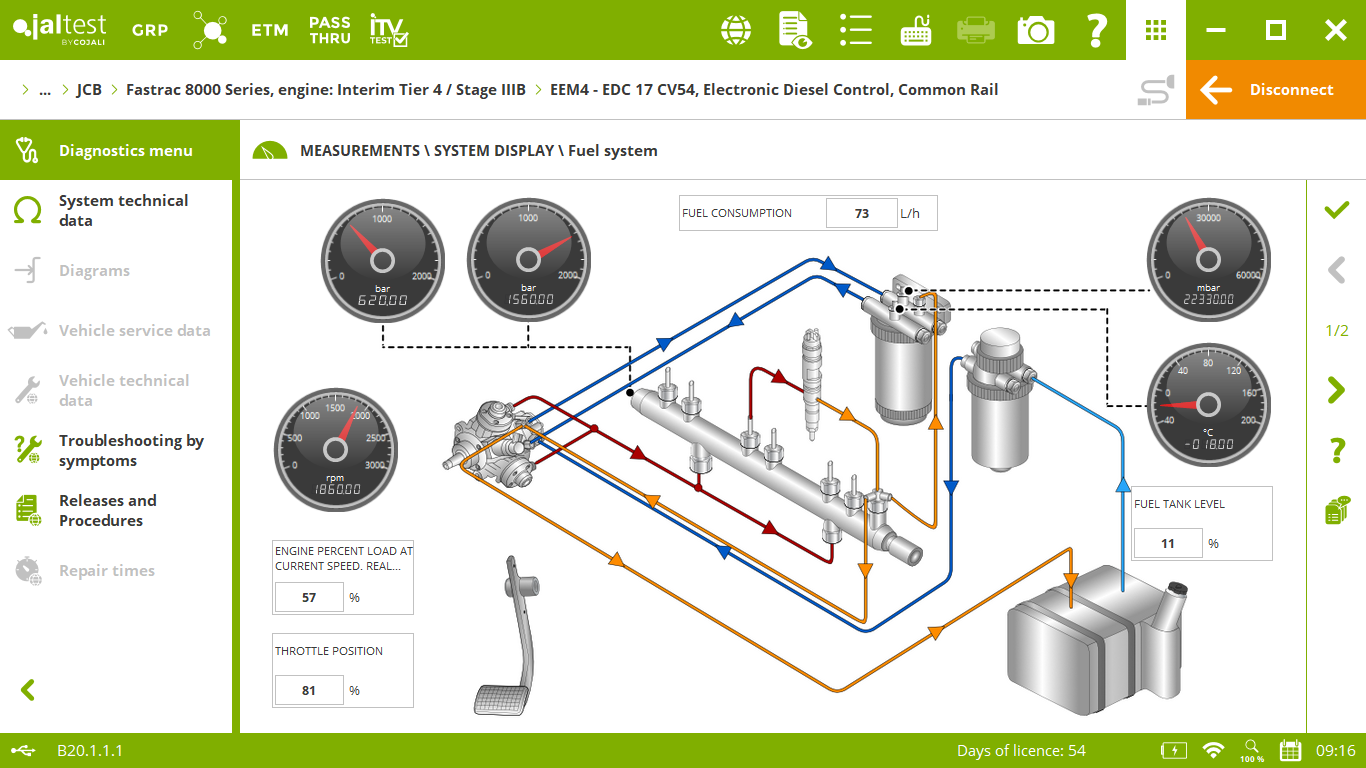This screenshot has height=768, width=1366.
Task: Collapse the left sidebar with arrow
Action: pyautogui.click(x=28, y=690)
